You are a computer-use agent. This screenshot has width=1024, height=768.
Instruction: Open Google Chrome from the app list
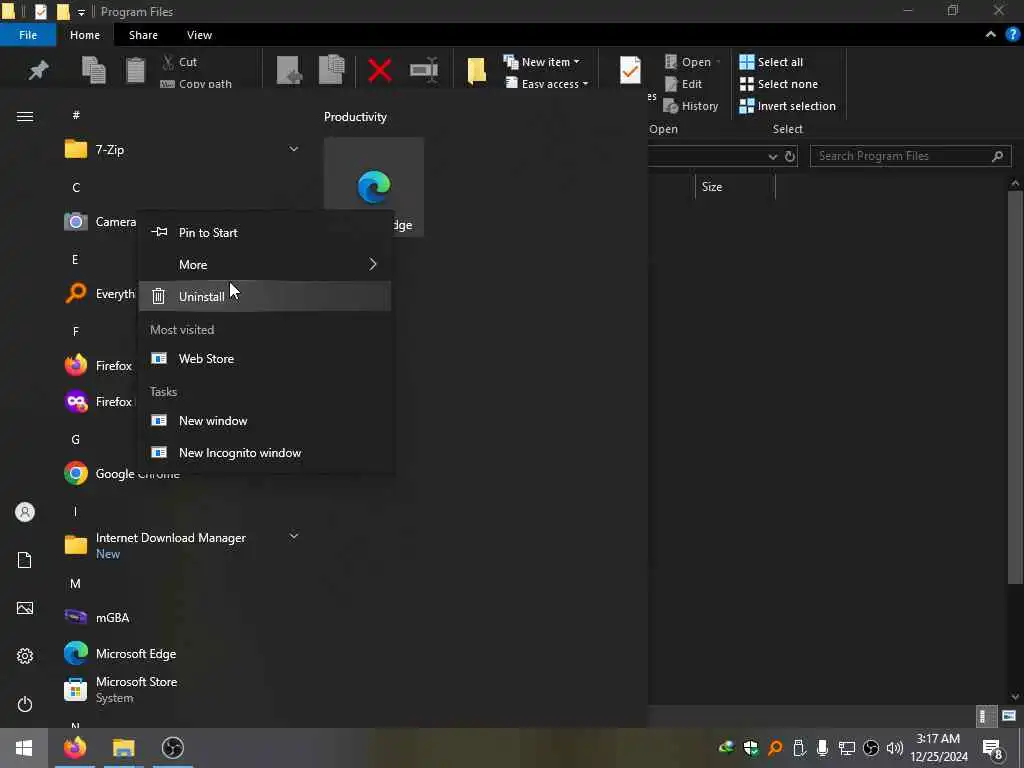(121, 473)
